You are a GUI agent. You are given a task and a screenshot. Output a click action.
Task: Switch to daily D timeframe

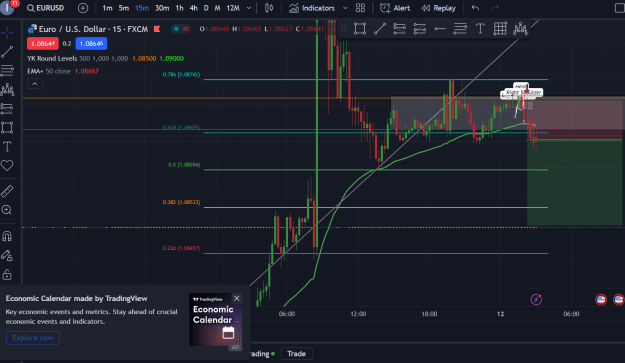(206, 8)
